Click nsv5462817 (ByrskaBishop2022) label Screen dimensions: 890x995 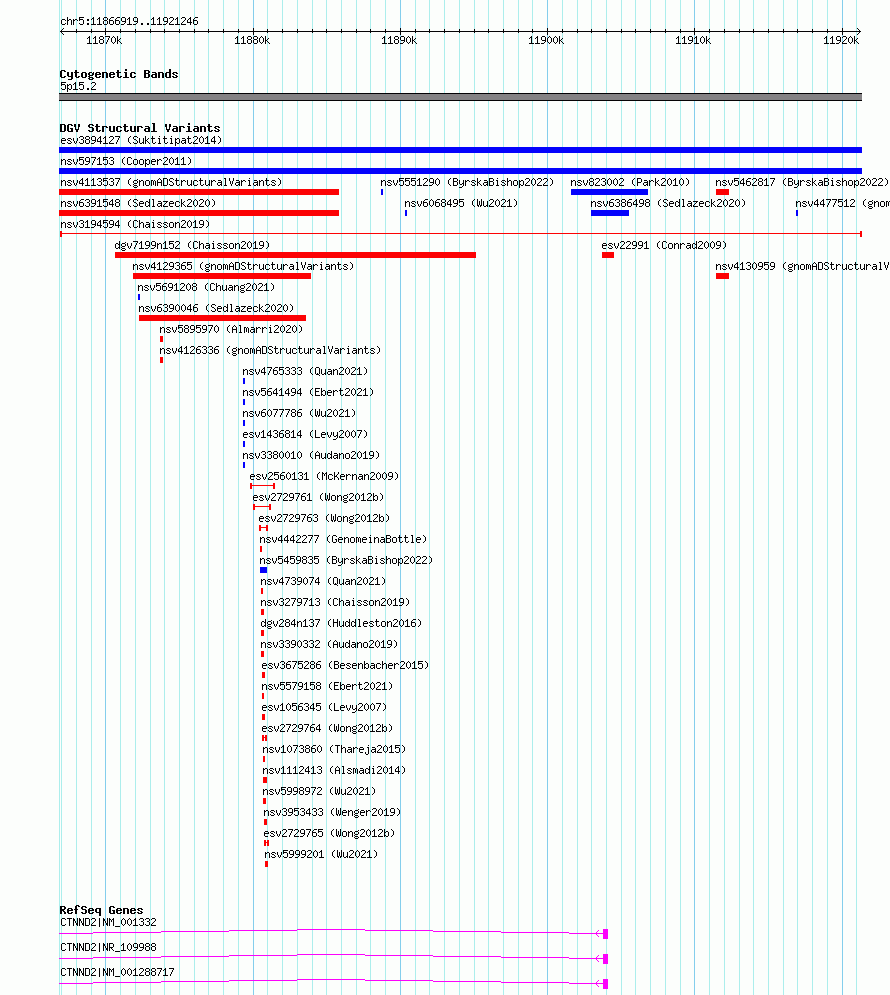[802, 182]
